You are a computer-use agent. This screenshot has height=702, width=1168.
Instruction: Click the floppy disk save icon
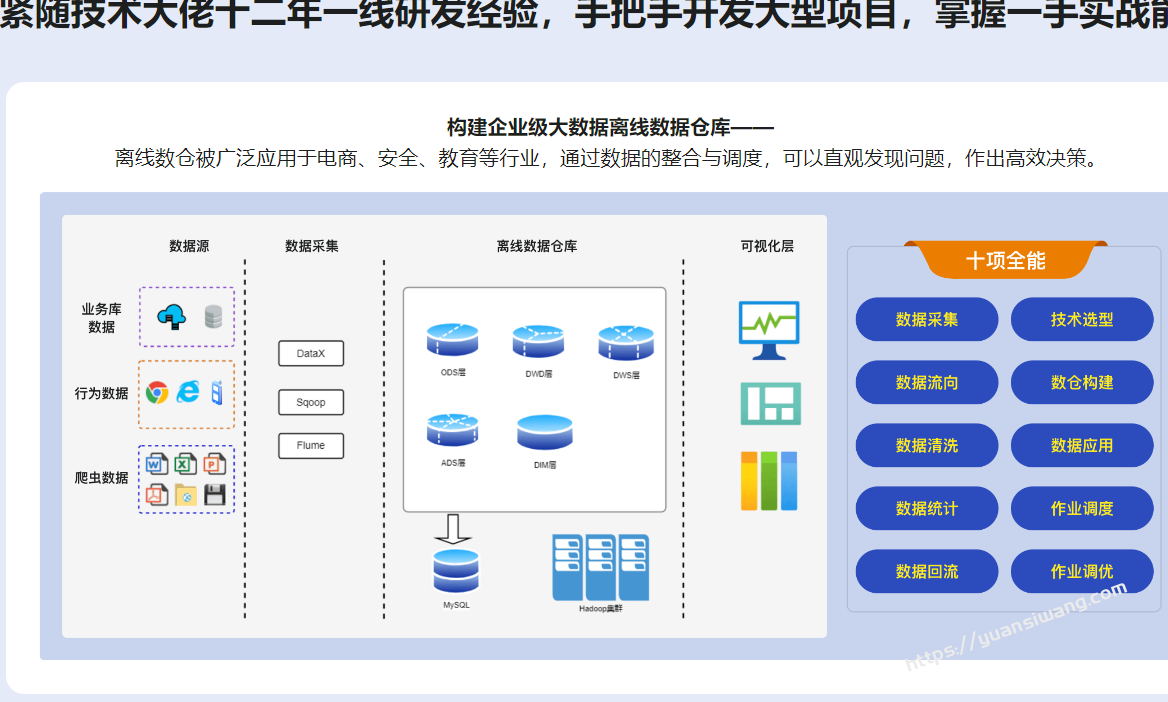[x=215, y=494]
